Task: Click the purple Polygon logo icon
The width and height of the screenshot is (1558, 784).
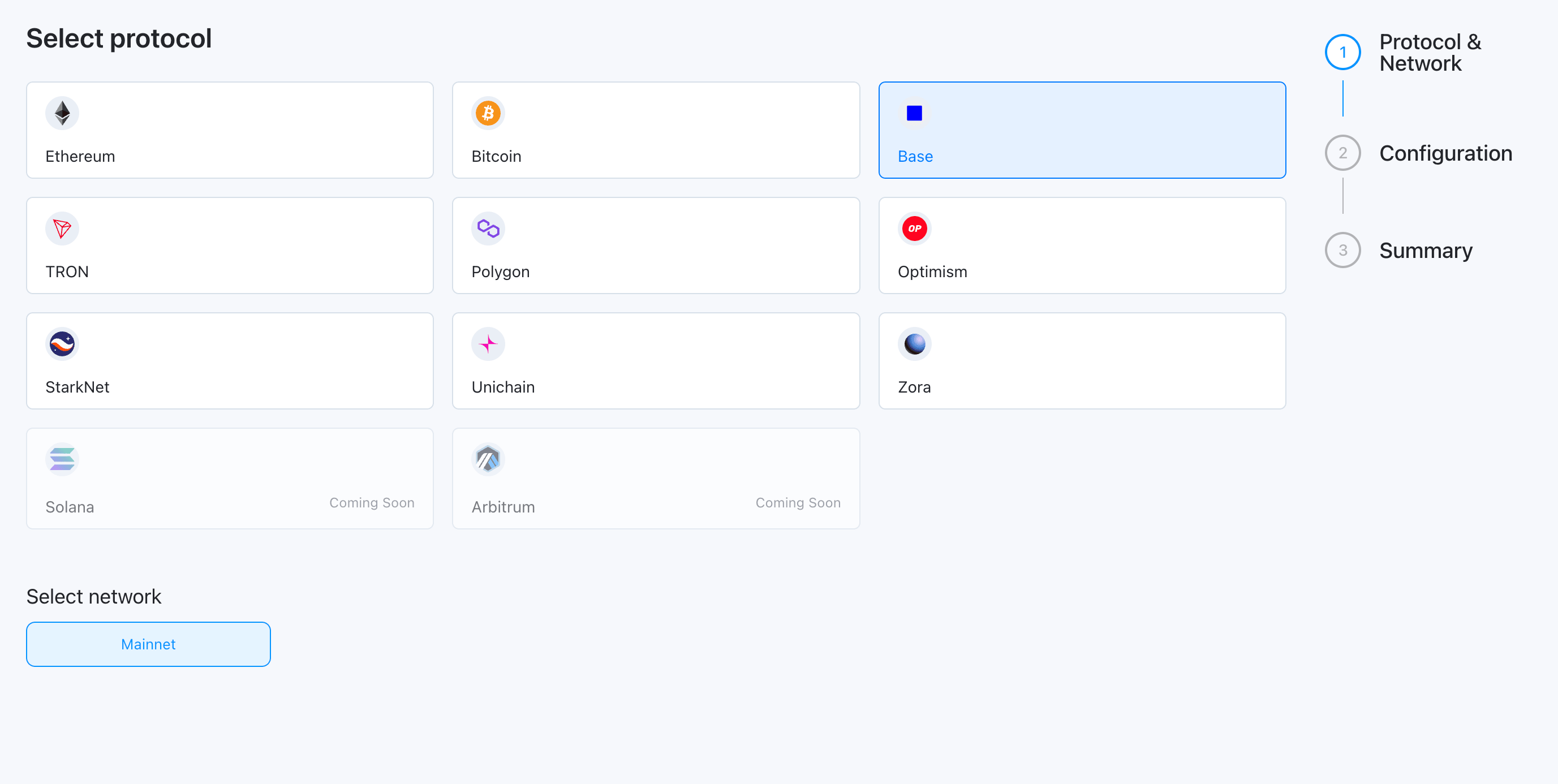Action: coord(488,229)
